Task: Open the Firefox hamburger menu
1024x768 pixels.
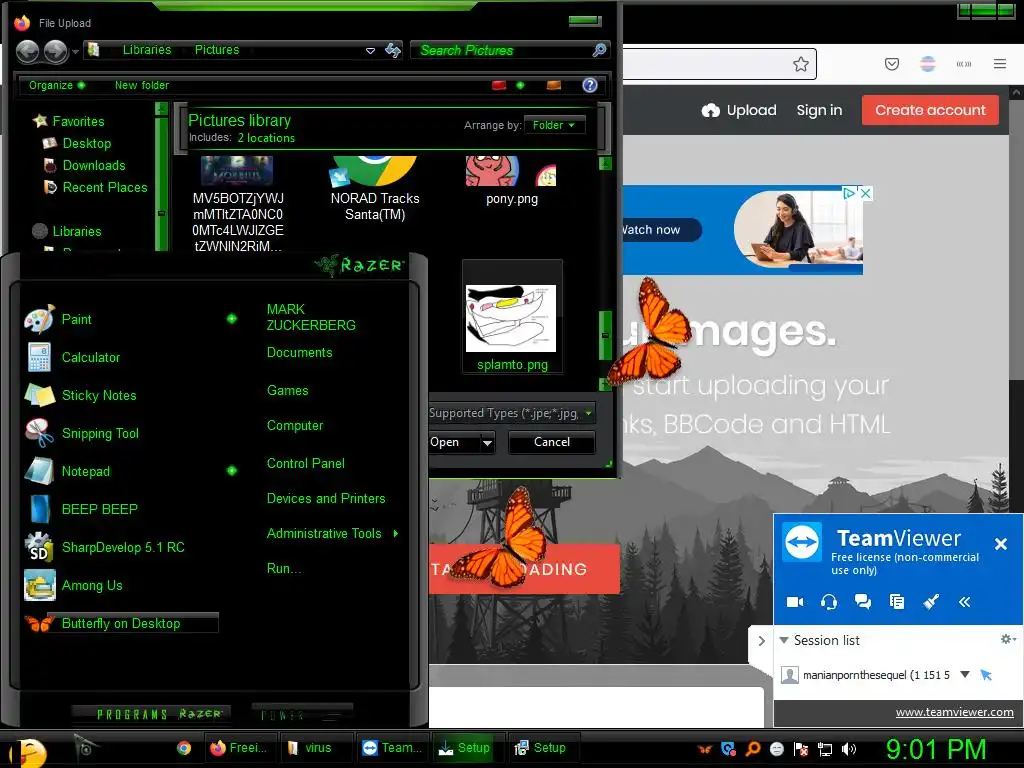Action: (x=1000, y=64)
